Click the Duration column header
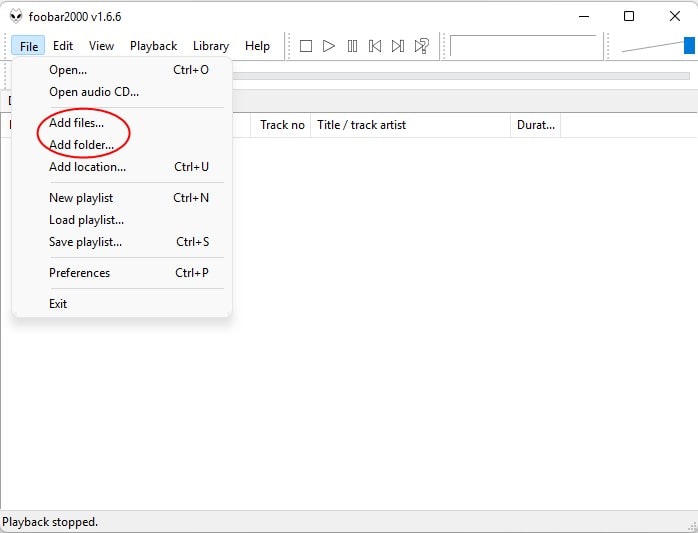This screenshot has height=533, width=698. [535, 125]
